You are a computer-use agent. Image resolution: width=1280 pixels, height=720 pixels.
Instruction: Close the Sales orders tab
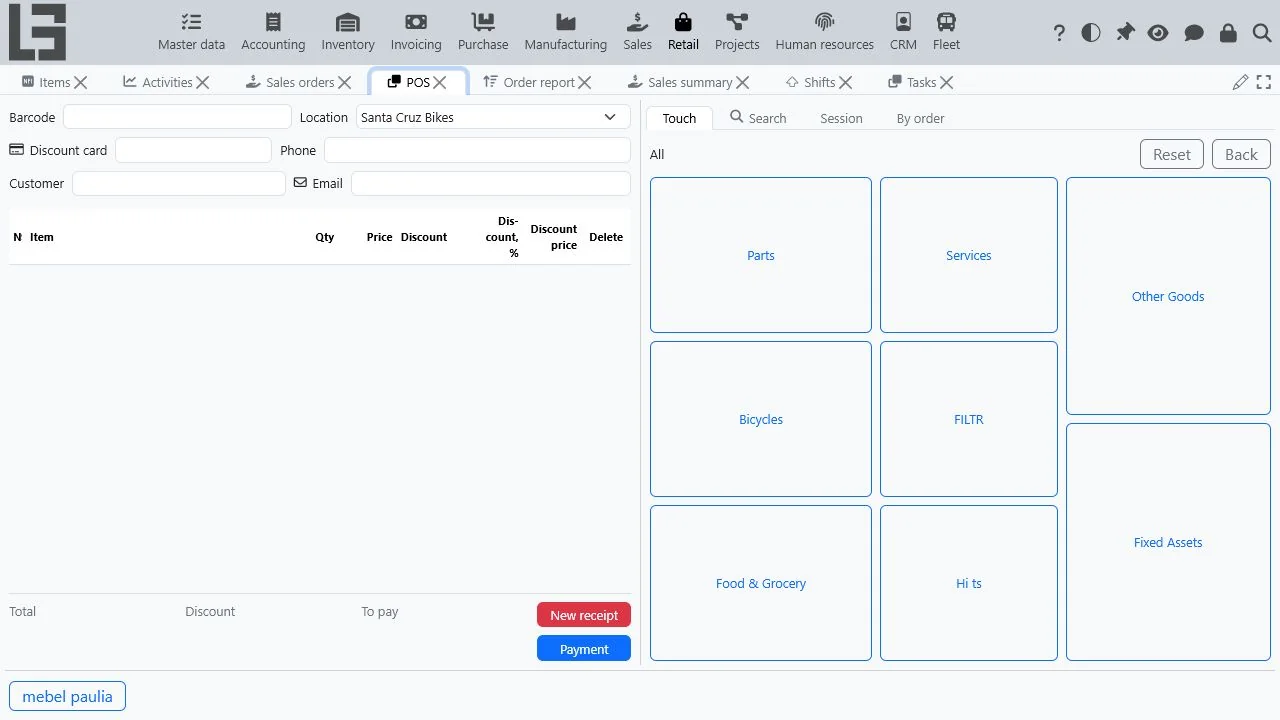point(345,83)
